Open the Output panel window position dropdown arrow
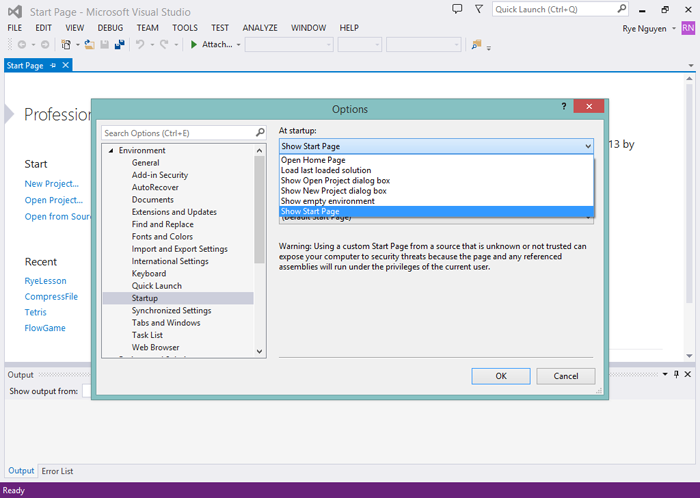Viewport: 700px width, 498px height. pyautogui.click(x=665, y=374)
